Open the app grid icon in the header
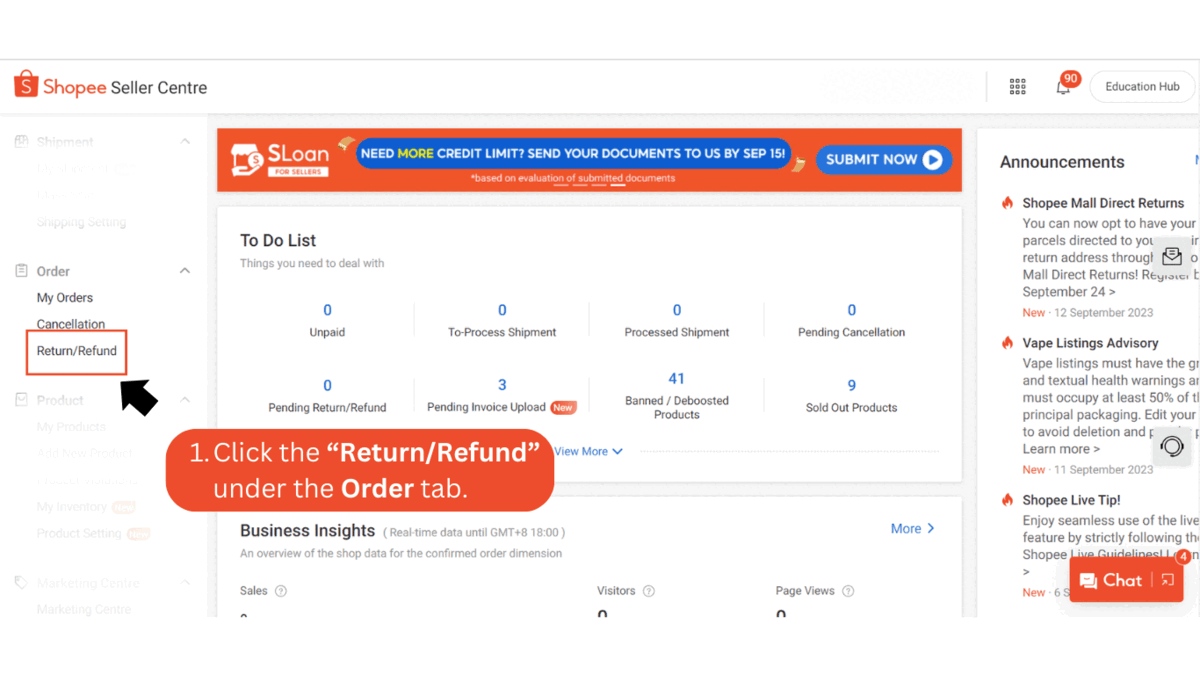 [1018, 87]
